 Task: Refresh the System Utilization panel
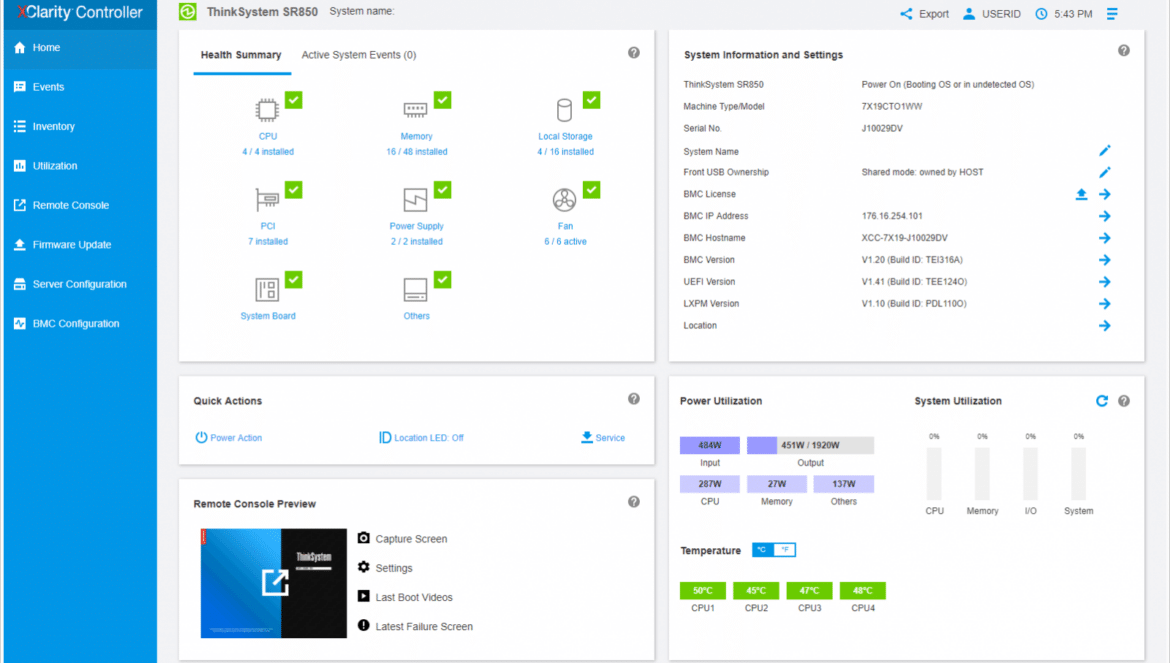(1101, 401)
